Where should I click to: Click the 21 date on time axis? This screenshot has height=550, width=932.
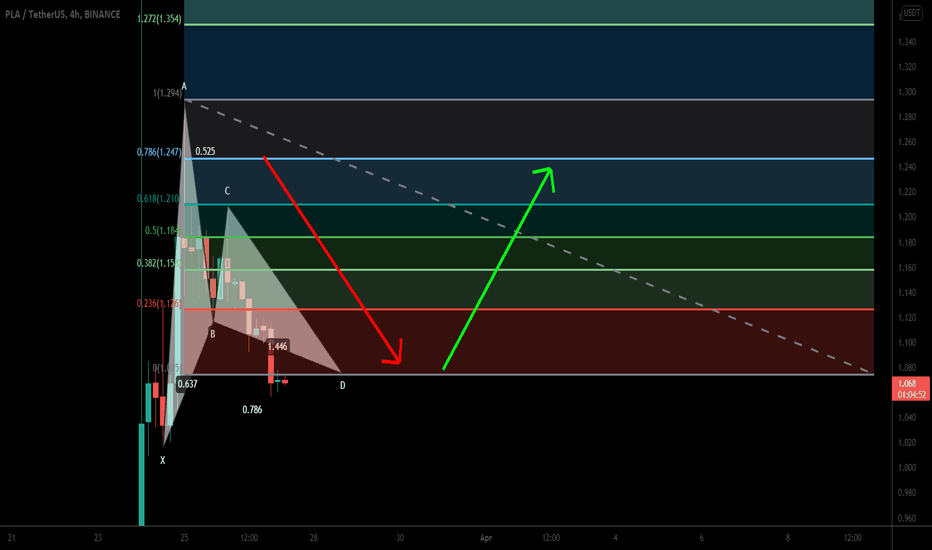[11, 538]
